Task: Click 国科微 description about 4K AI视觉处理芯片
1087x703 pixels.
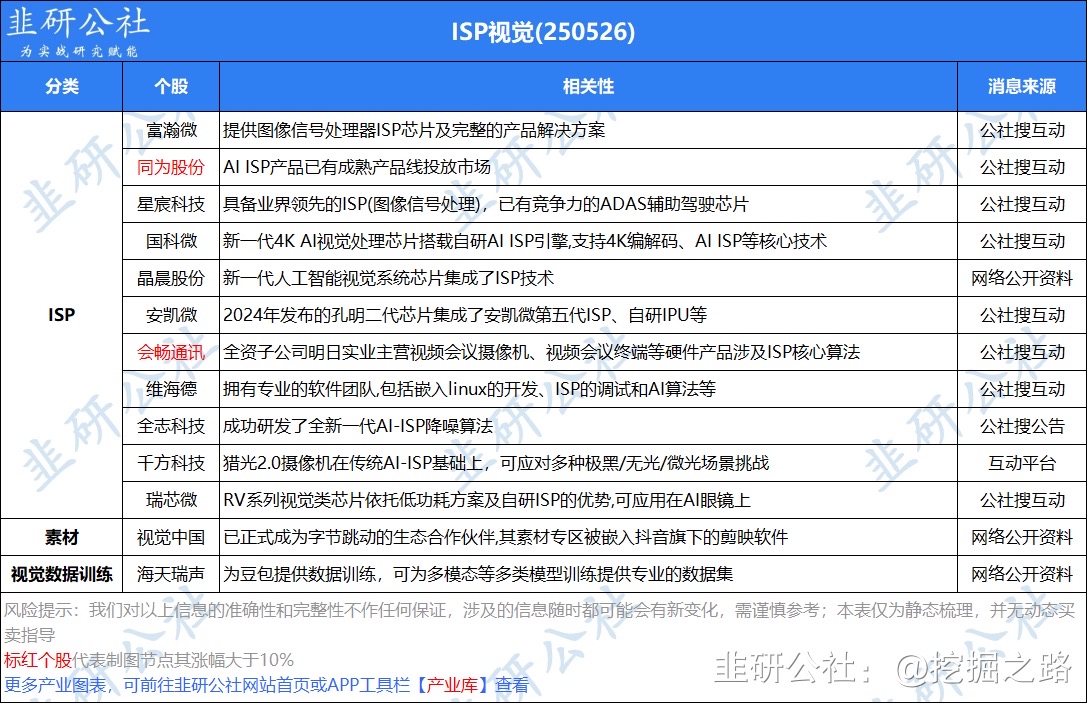Action: point(525,241)
